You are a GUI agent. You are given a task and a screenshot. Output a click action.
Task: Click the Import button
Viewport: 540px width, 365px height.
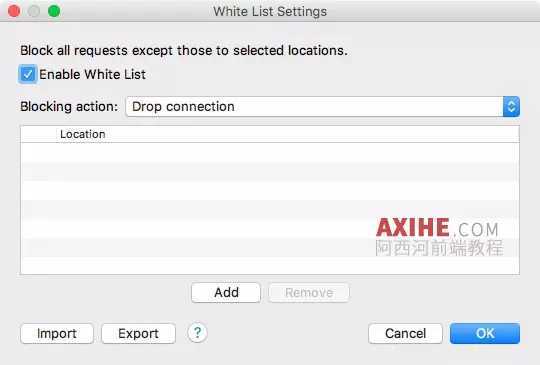tap(57, 333)
